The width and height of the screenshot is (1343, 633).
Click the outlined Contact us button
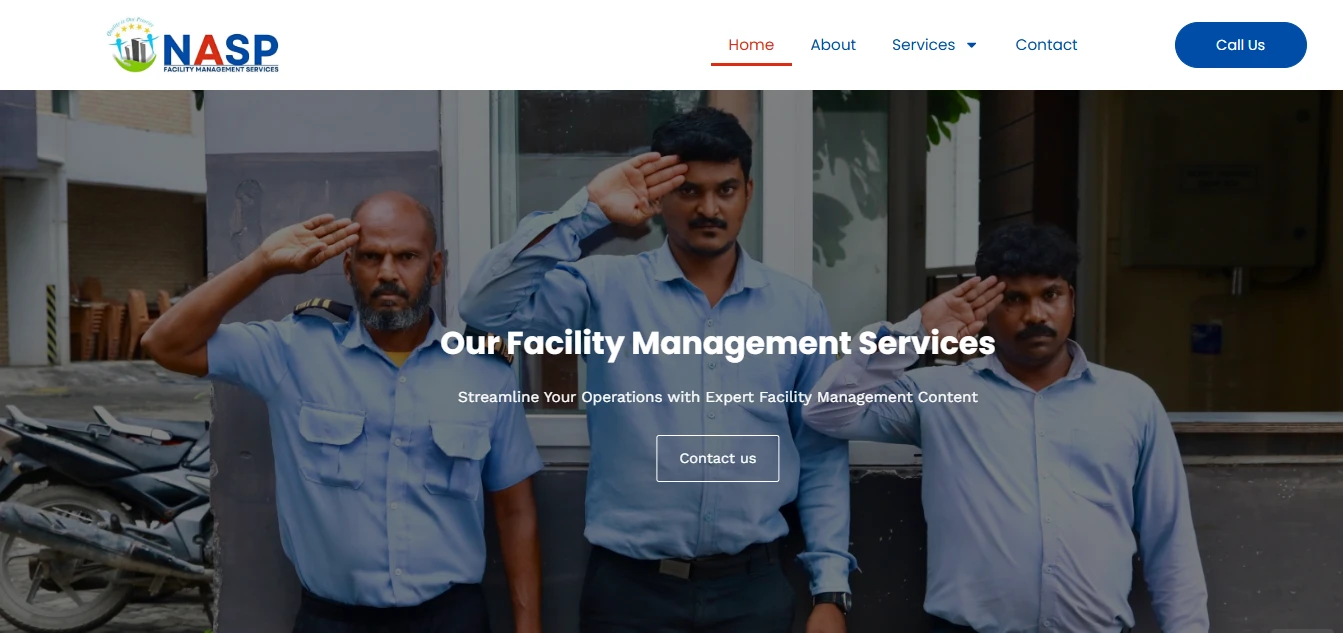[x=717, y=458]
